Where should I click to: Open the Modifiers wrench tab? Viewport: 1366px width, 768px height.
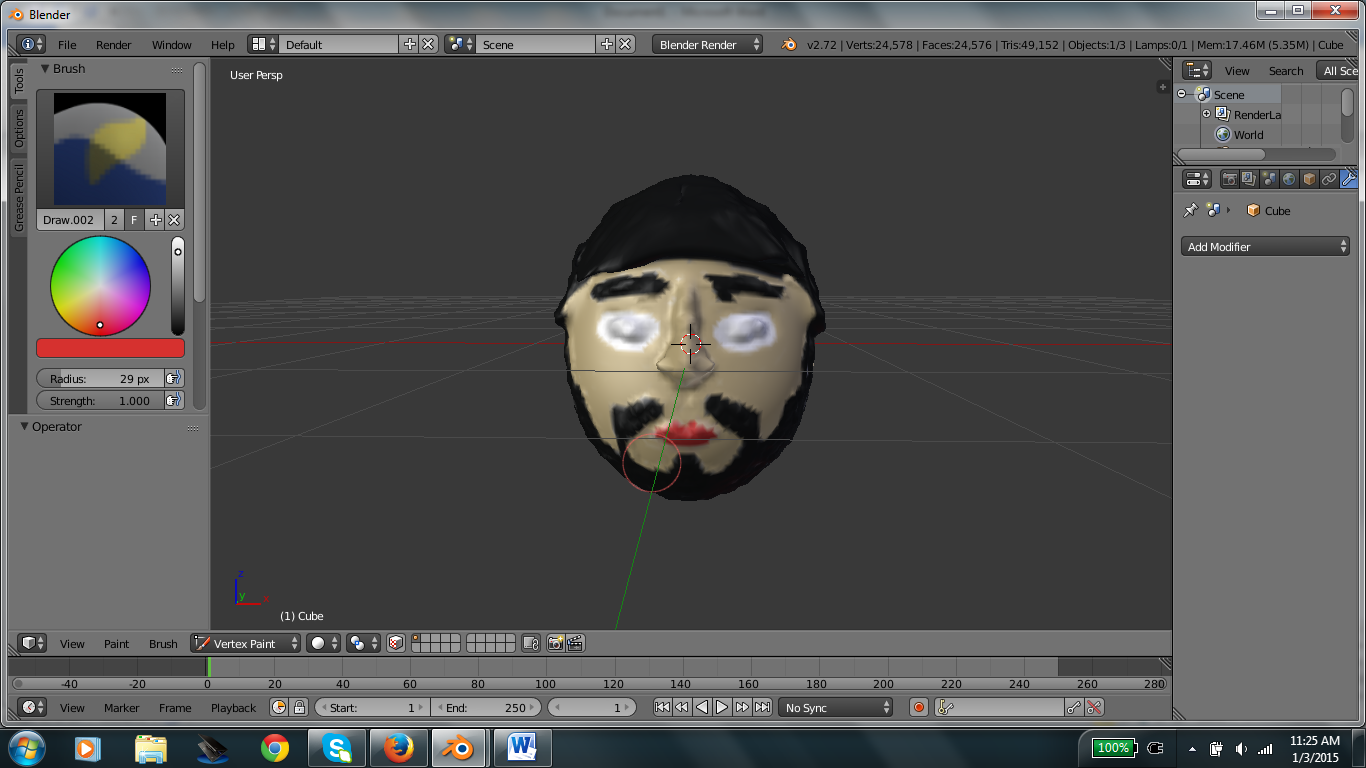[x=1349, y=179]
